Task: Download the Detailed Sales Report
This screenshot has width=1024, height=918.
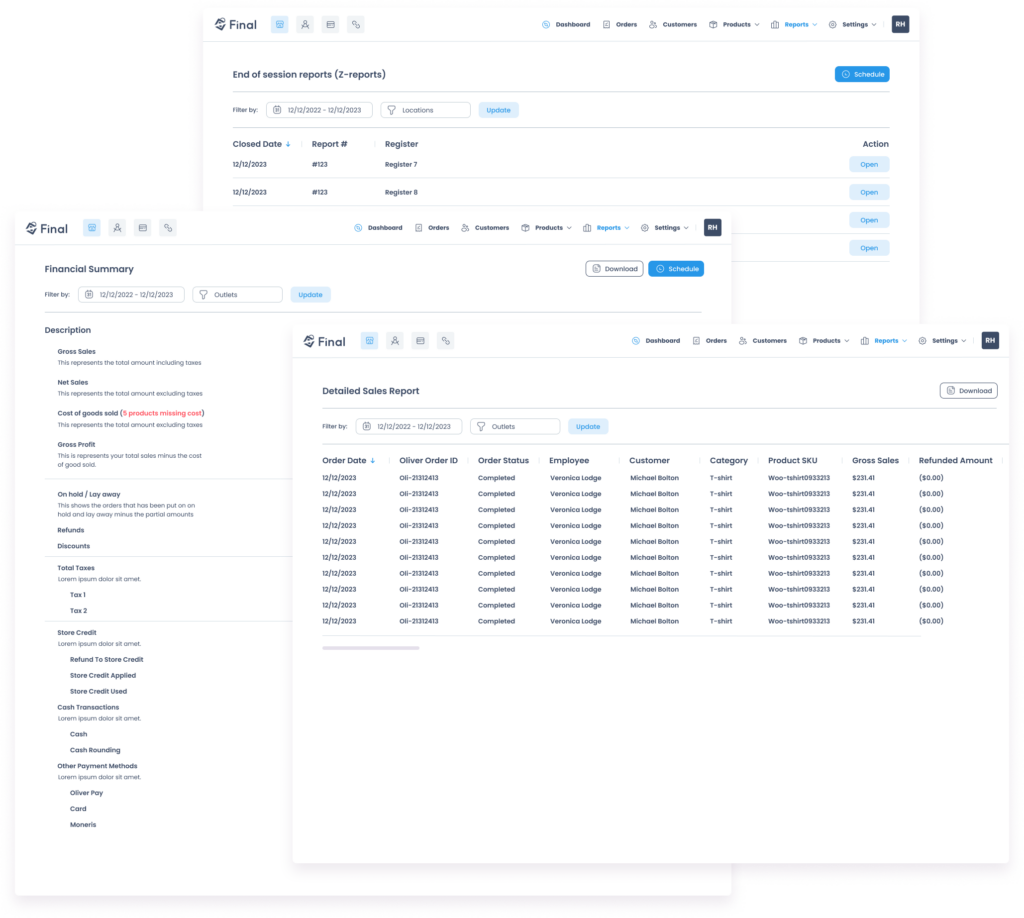Action: coord(968,391)
